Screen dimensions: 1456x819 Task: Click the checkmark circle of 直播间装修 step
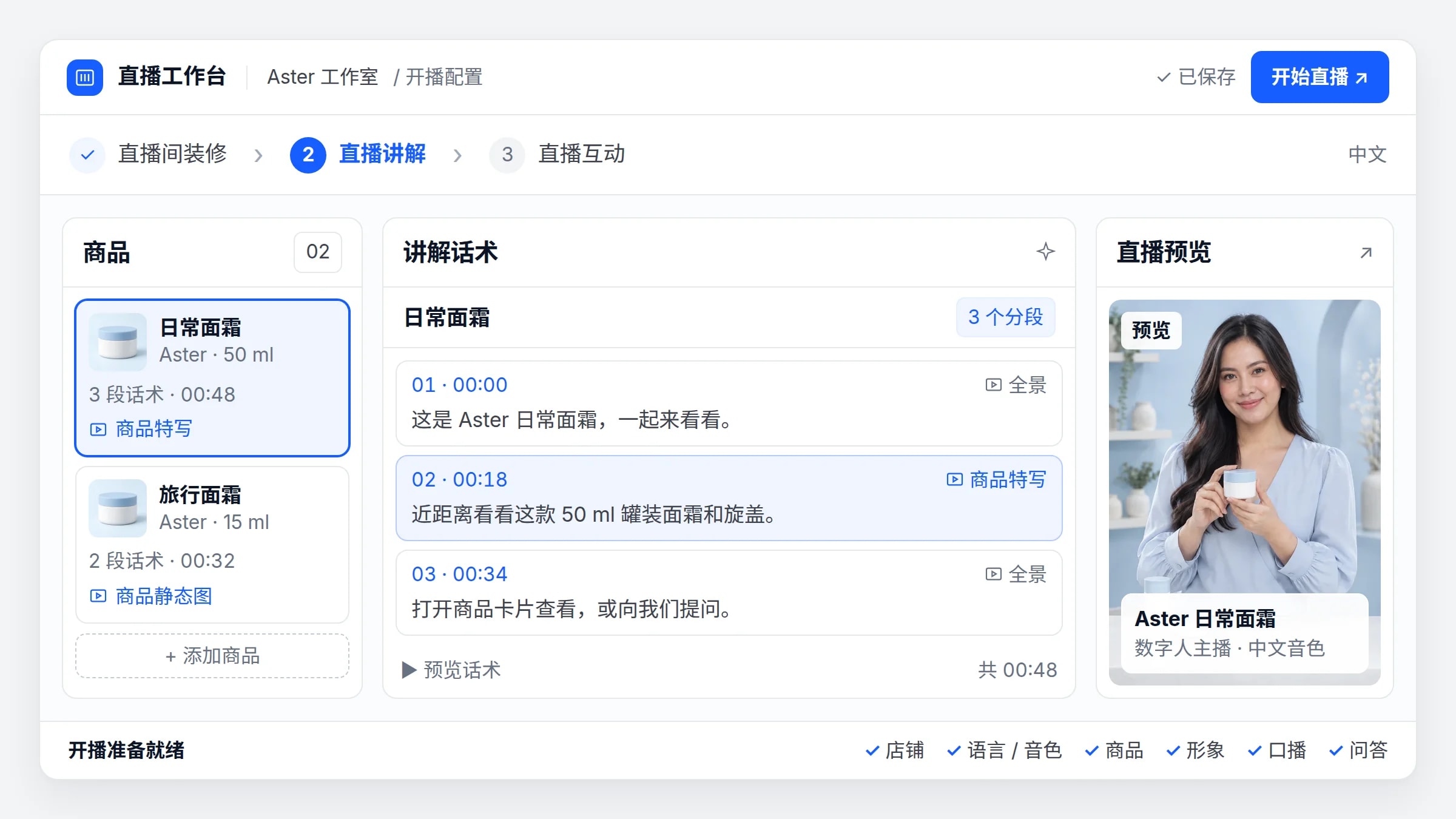(87, 155)
